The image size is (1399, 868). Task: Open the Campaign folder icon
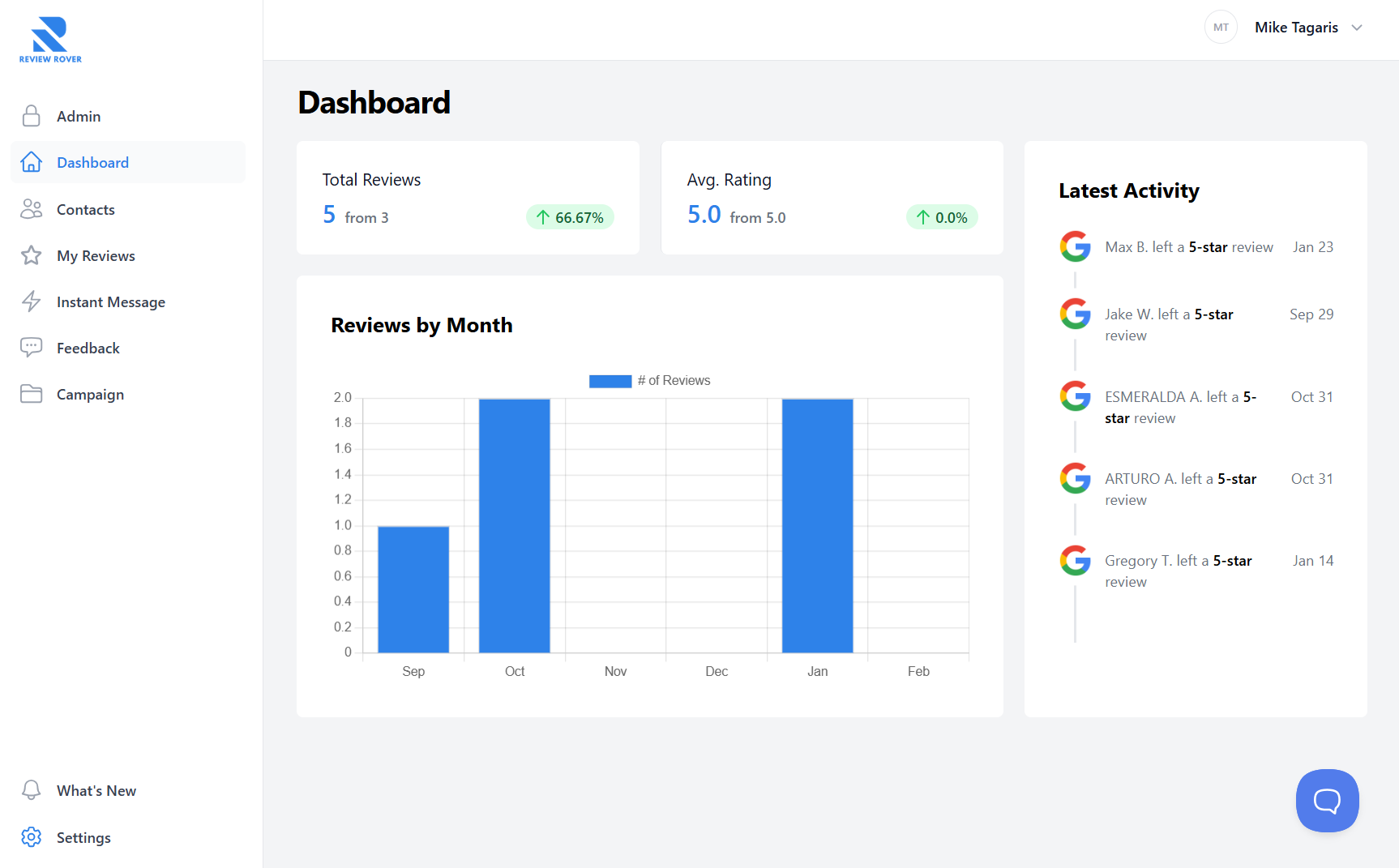[32, 394]
